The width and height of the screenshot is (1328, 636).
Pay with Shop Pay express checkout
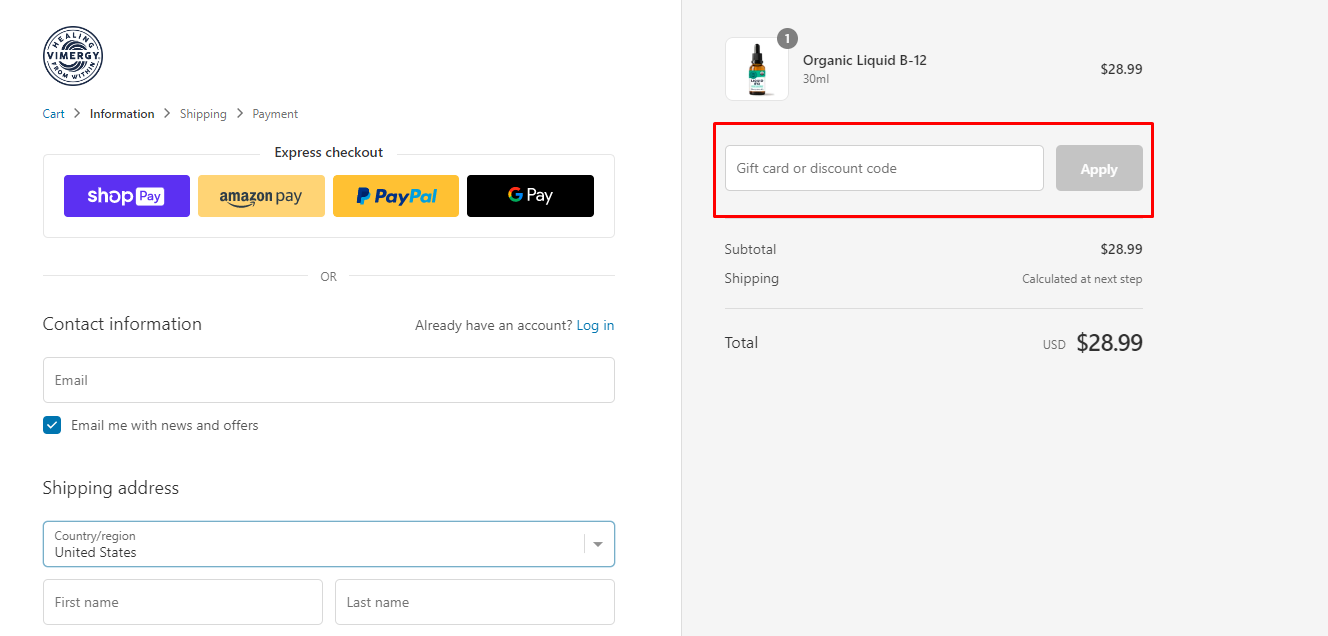[x=127, y=196]
